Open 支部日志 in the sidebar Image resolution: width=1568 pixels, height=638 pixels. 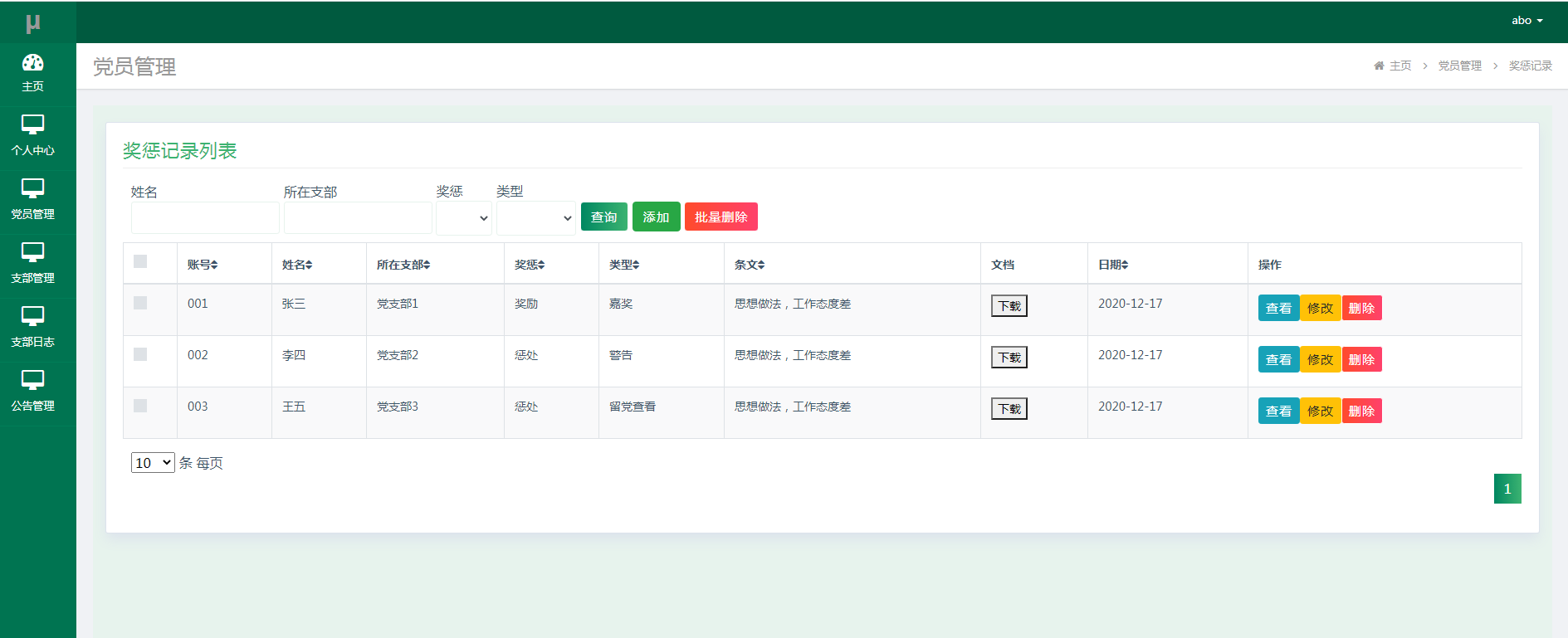[33, 329]
